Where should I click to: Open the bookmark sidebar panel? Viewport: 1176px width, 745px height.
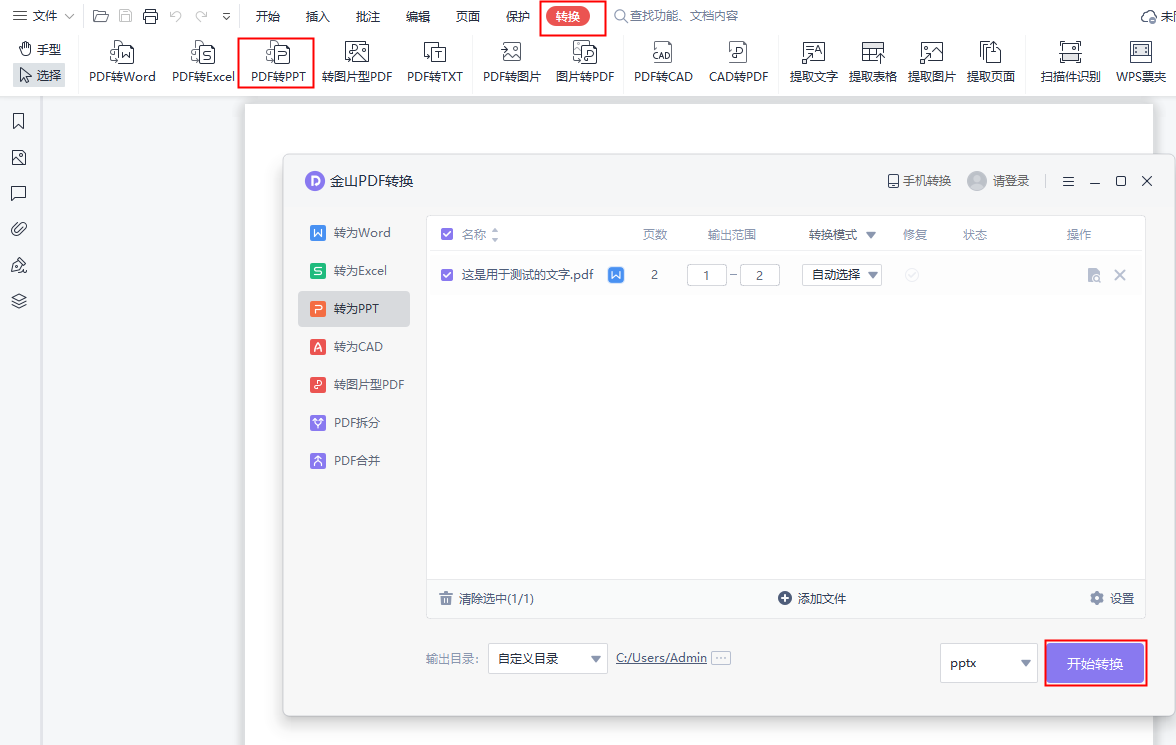19,122
